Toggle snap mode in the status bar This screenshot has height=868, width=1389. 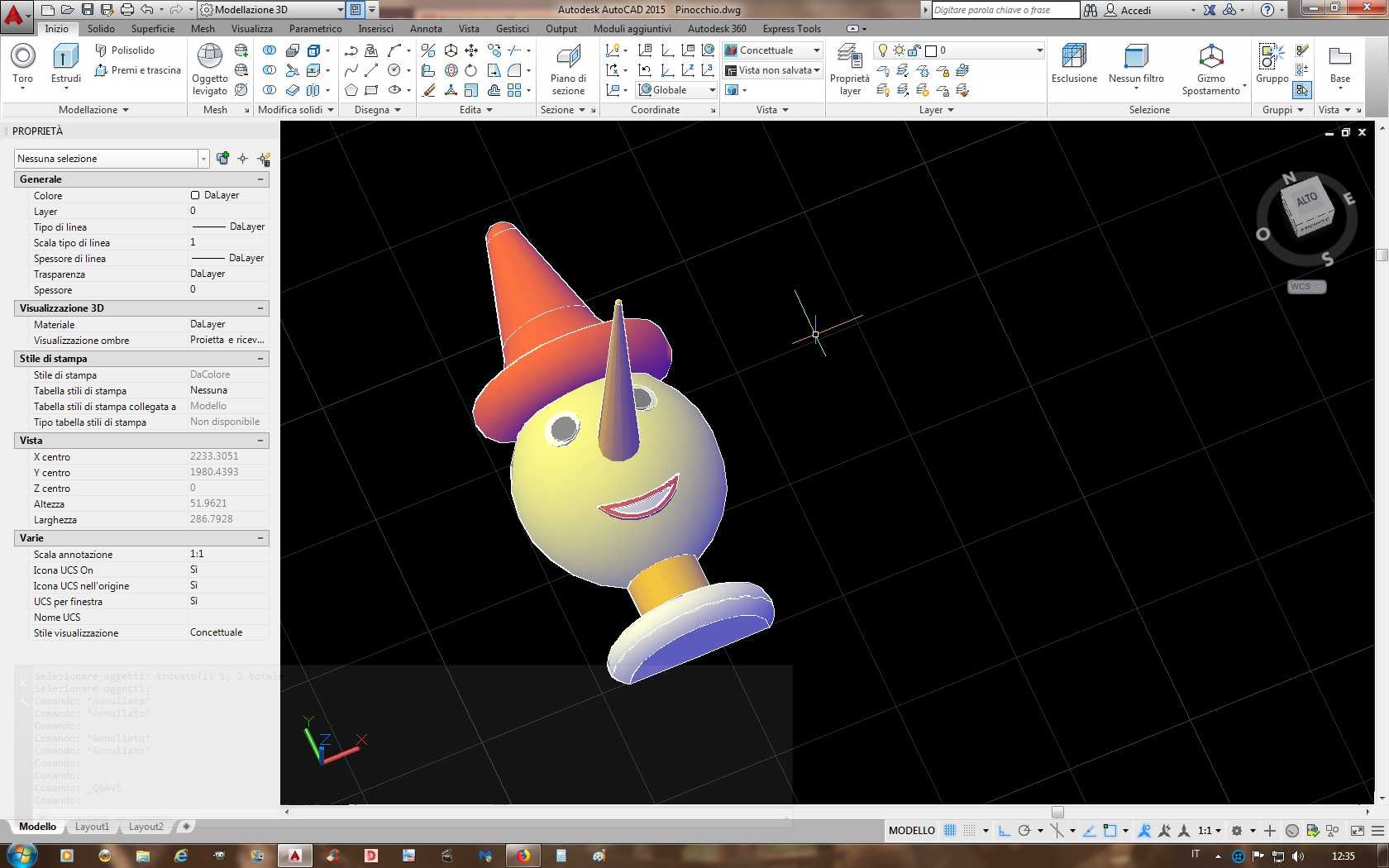click(x=969, y=831)
